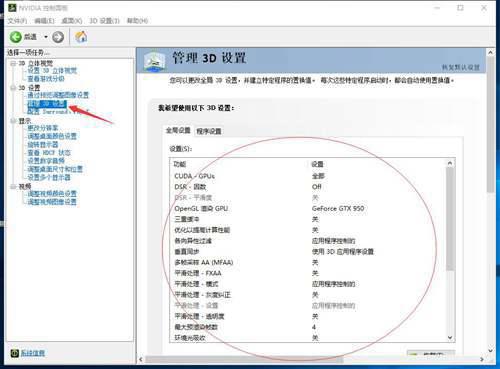The height and width of the screenshot is (369, 500).
Task: Select the 优化以提高计算性能 row
Action: click(x=308, y=230)
